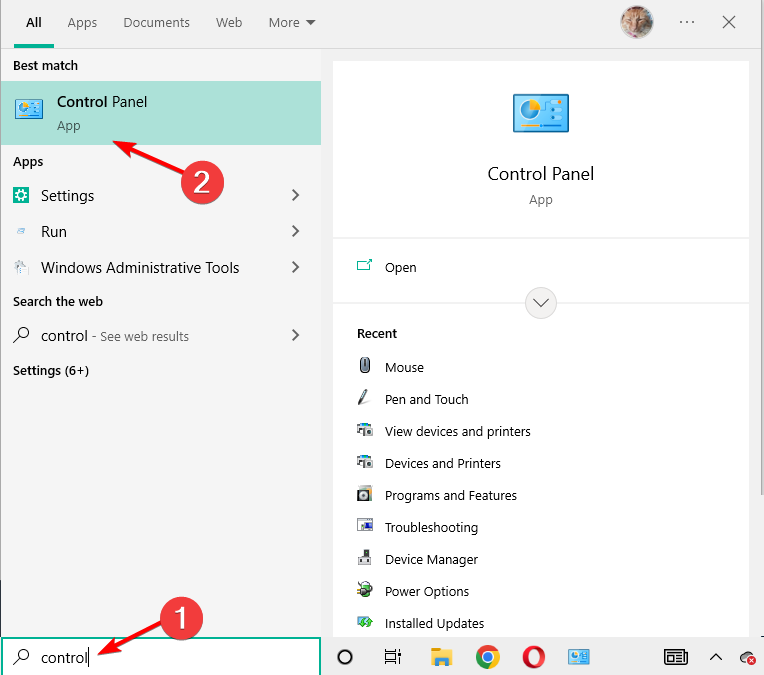Open recent Power Options item
Viewport: 764px width, 675px height.
[427, 592]
